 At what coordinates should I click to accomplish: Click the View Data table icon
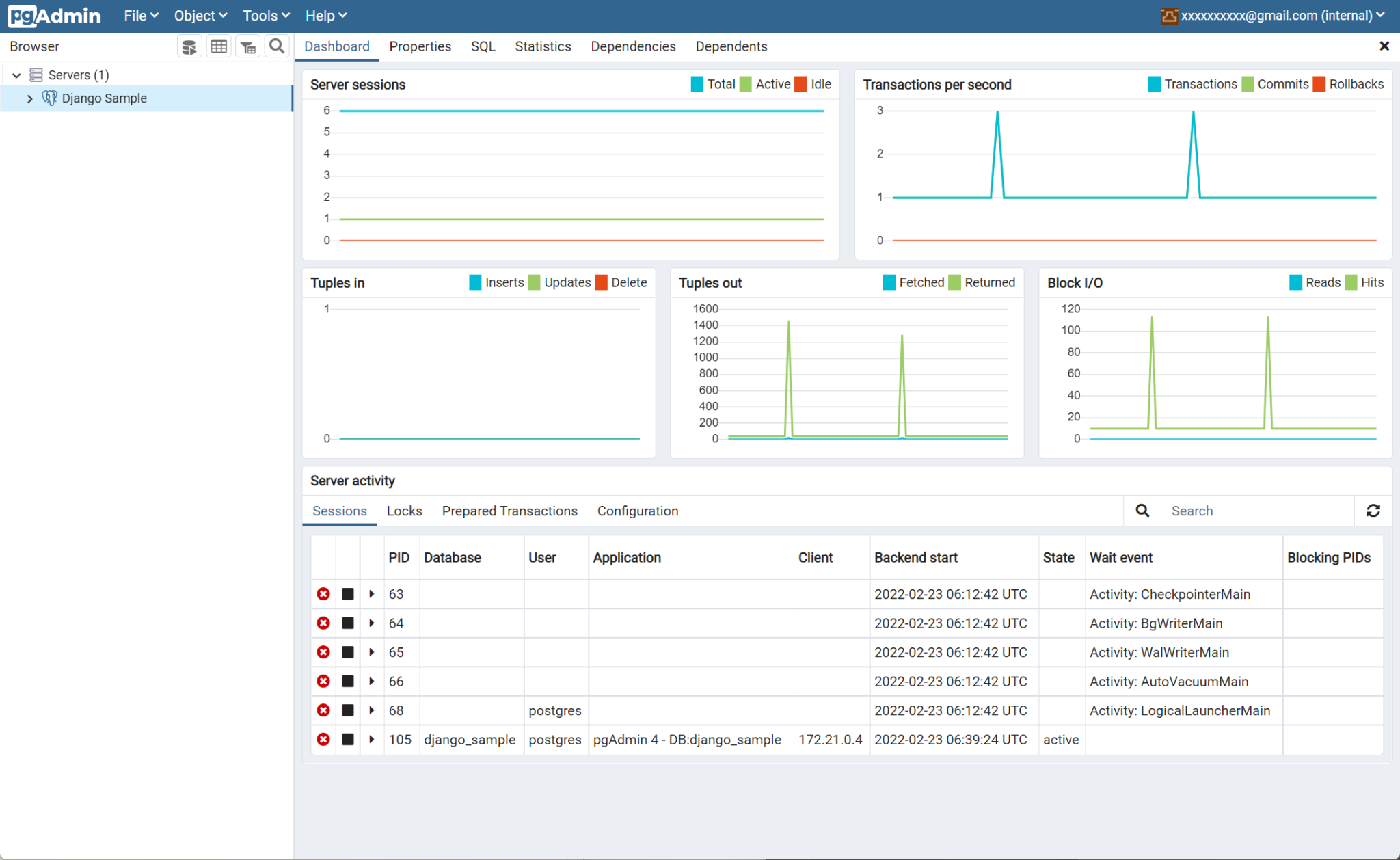[219, 46]
